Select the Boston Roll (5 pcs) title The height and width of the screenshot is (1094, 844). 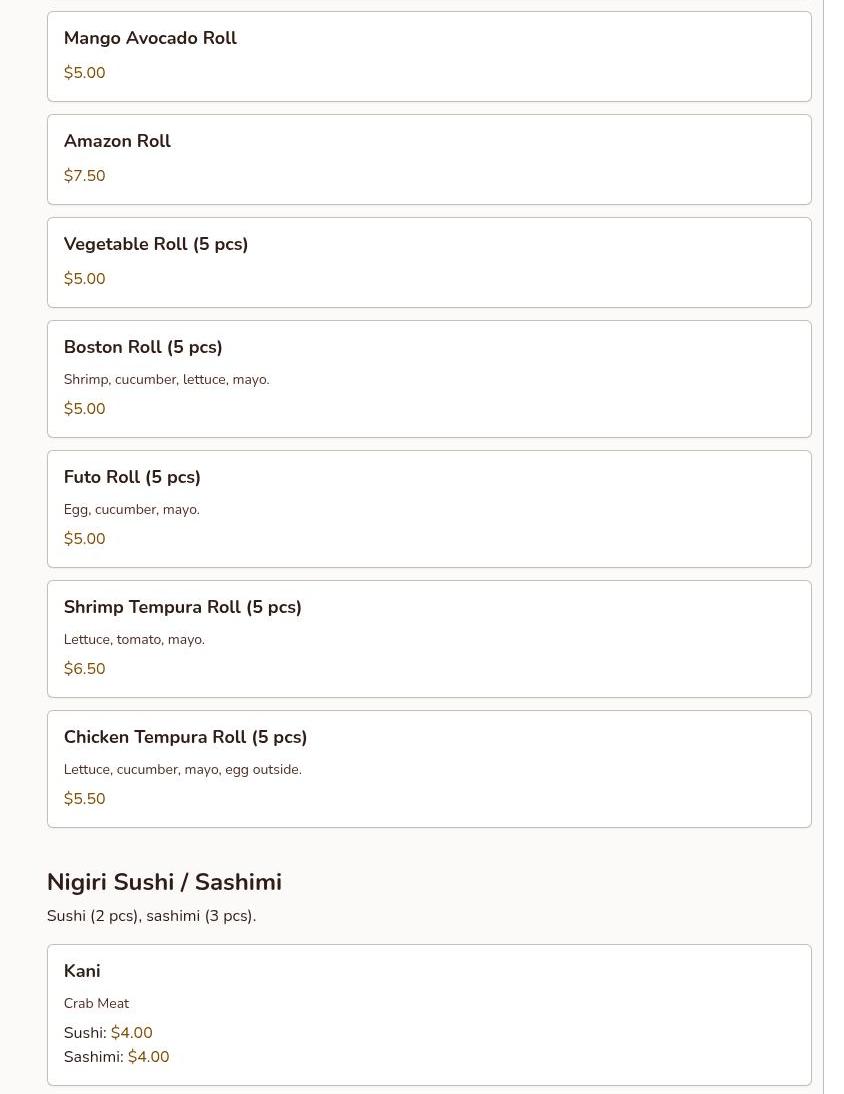pos(143,347)
